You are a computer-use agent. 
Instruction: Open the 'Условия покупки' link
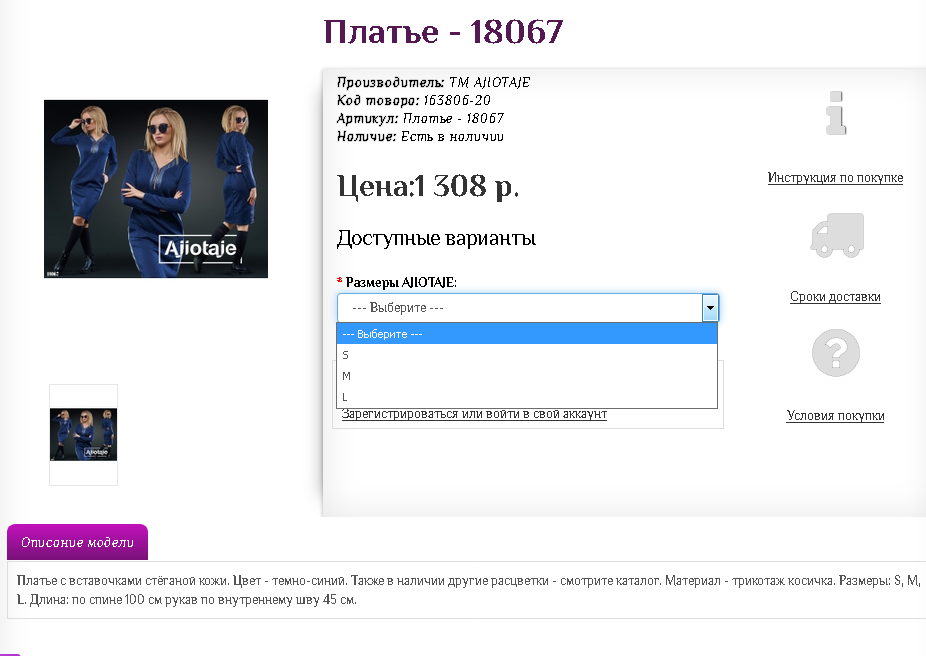coord(835,416)
